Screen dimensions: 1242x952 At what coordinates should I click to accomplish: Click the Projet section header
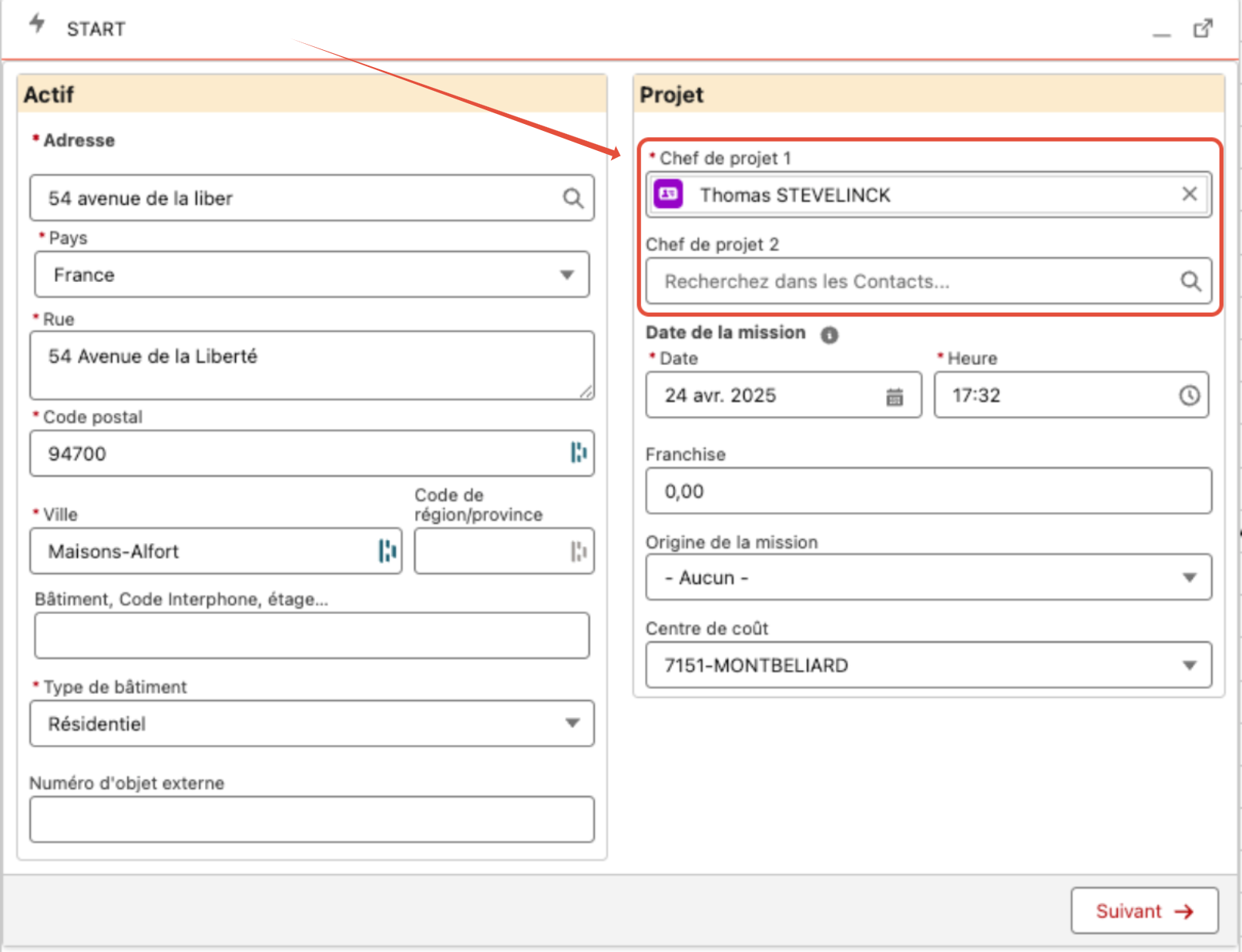coord(929,94)
